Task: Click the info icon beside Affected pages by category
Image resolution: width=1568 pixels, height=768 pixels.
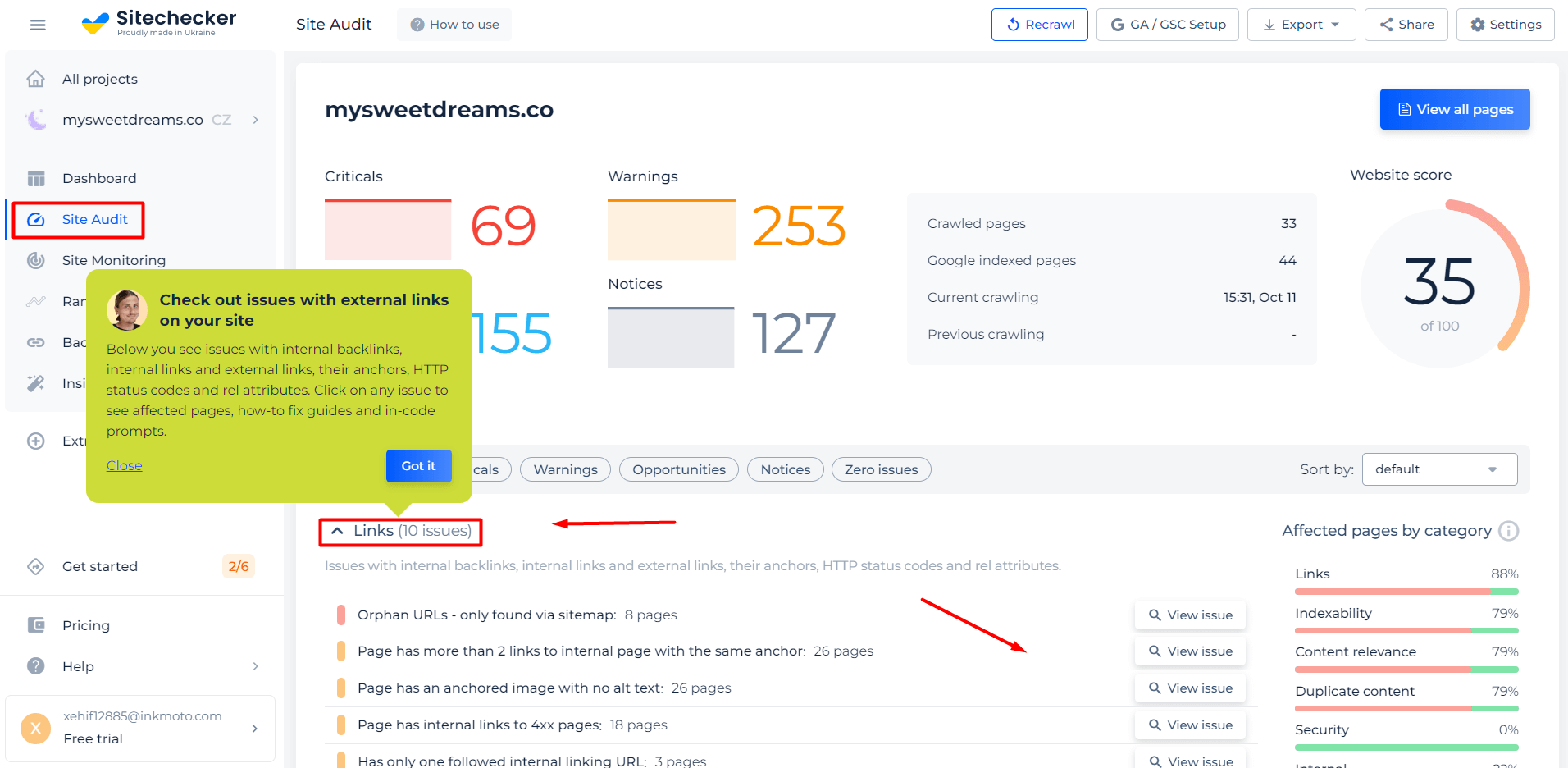Action: pyautogui.click(x=1508, y=531)
